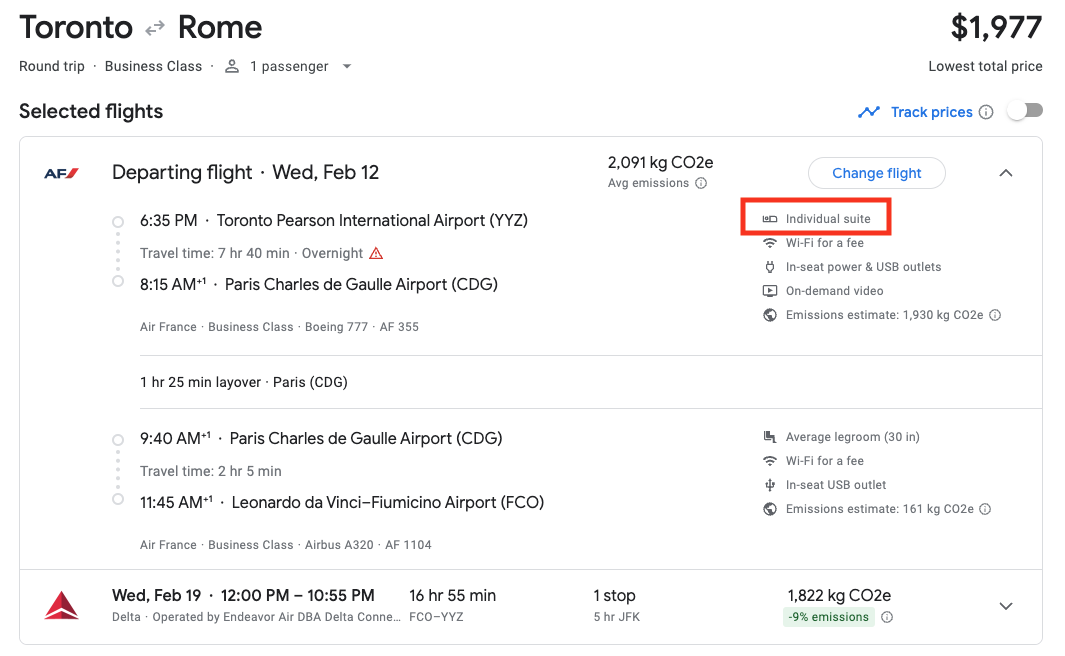1065x656 pixels.
Task: Click the Round trip label
Action: tap(51, 66)
